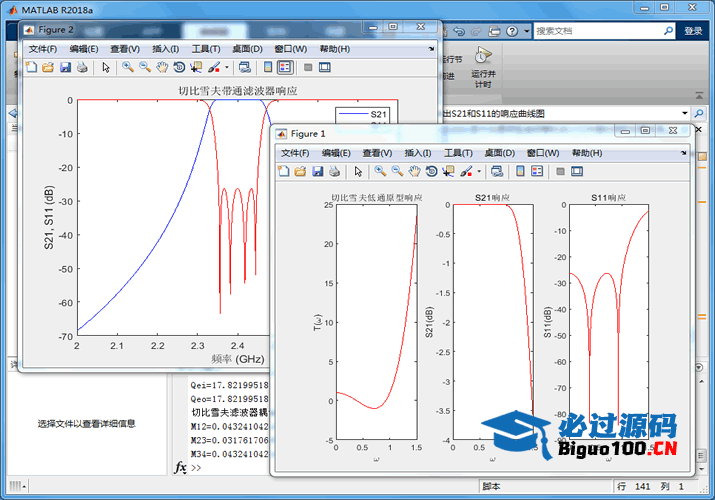Activate Zoom In tool in Figure 2
The image size is (715, 500).
128,67
